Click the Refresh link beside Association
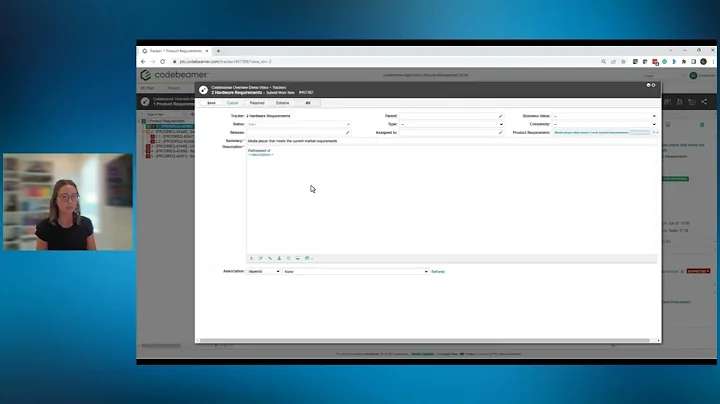 pos(438,272)
